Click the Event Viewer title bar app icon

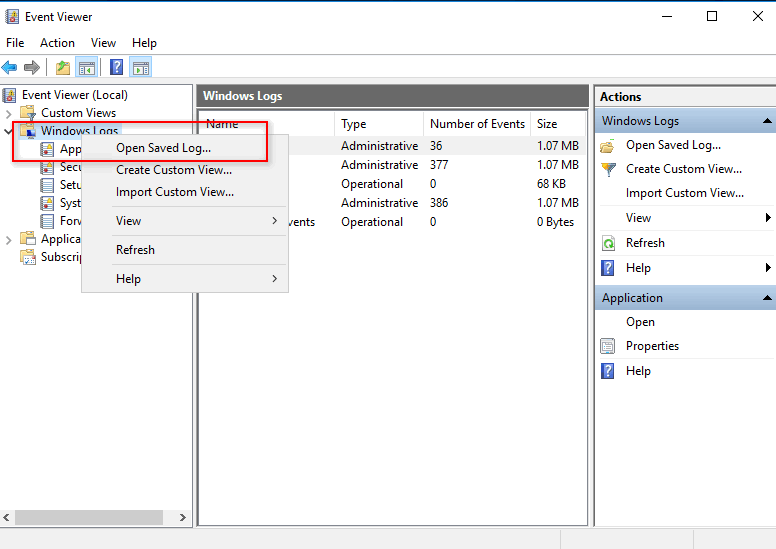12,16
